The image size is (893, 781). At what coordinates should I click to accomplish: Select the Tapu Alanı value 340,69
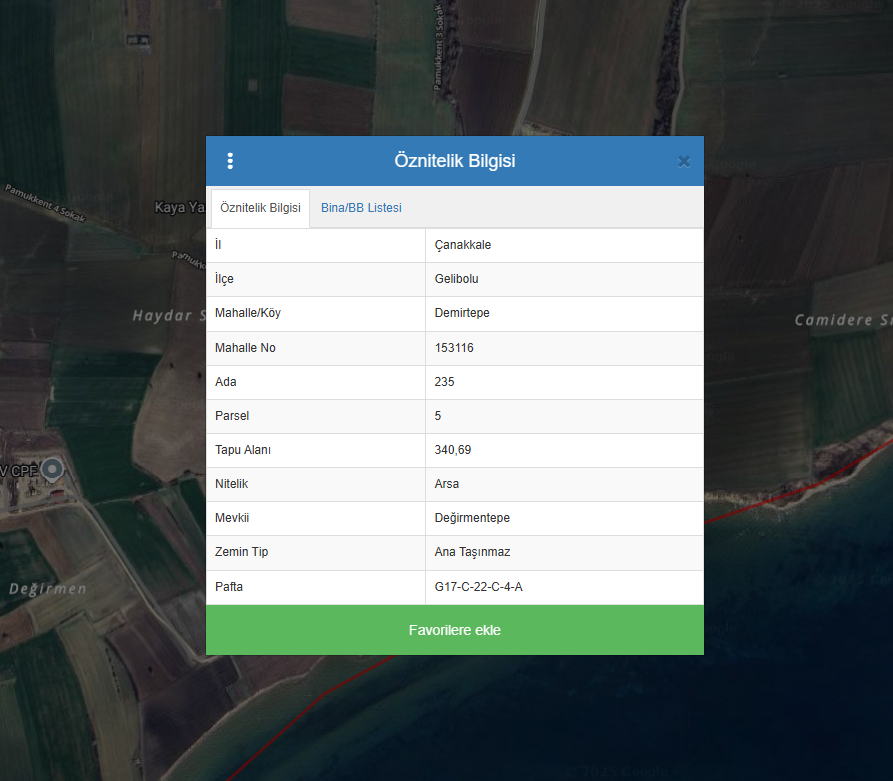tap(453, 450)
